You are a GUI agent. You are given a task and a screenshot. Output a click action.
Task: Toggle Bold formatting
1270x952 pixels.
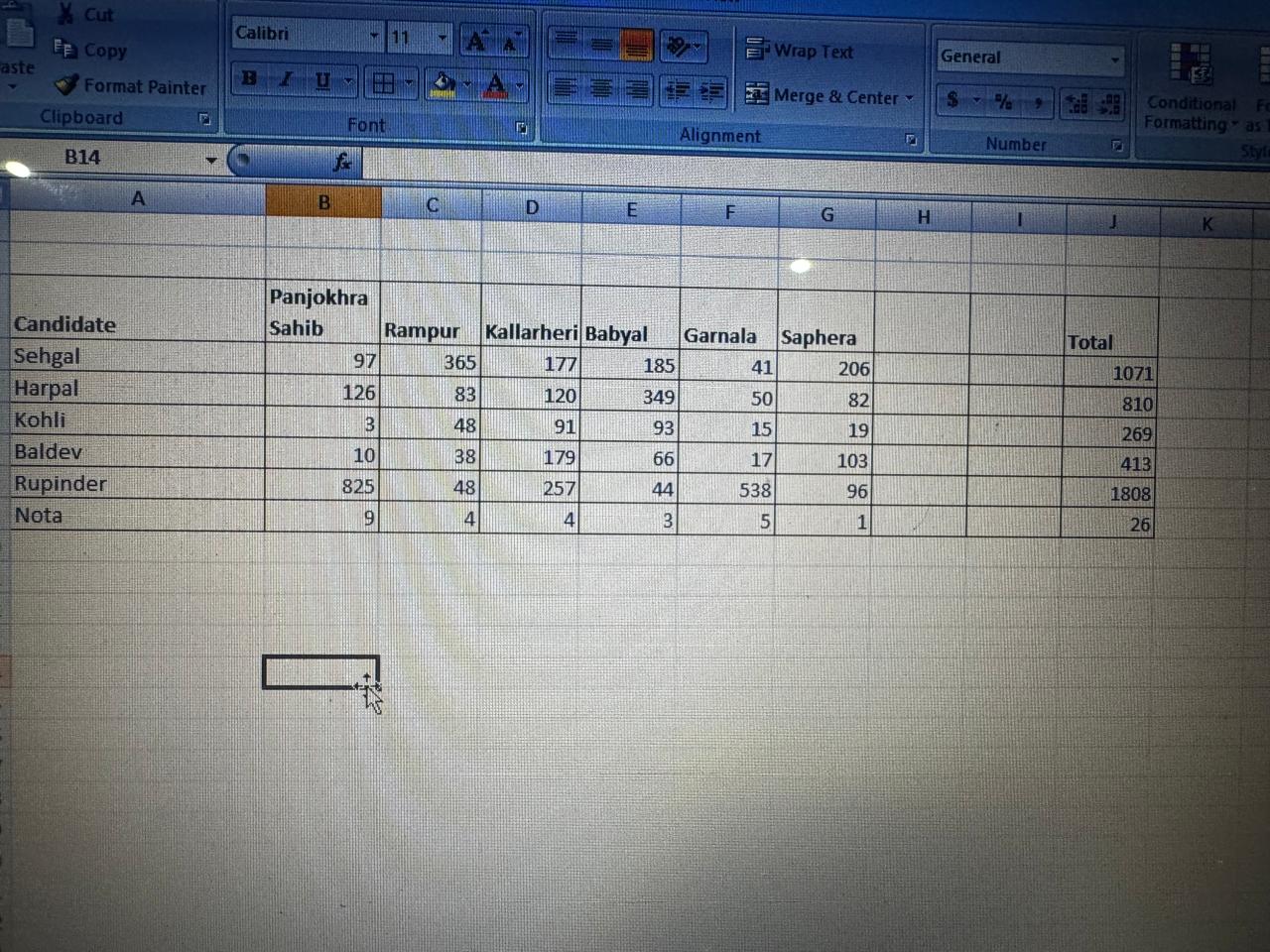[x=249, y=78]
